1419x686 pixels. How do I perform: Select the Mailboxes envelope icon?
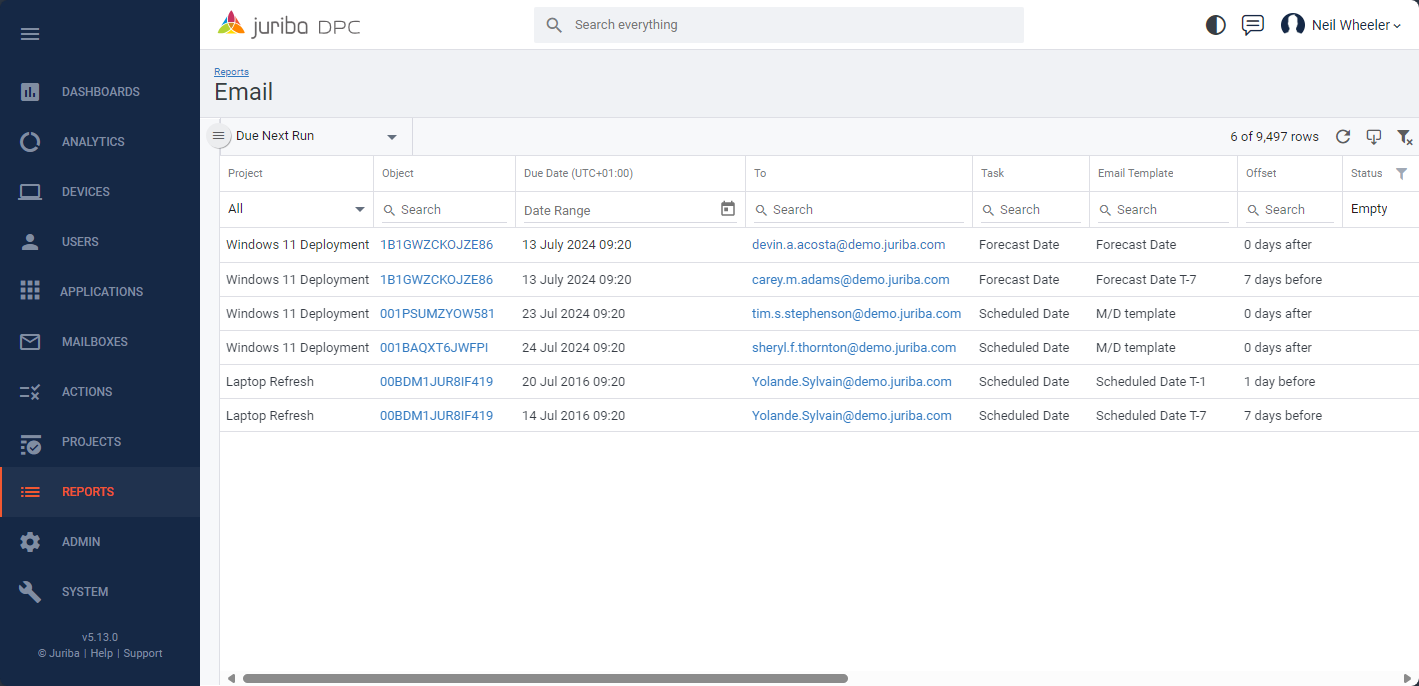[30, 341]
